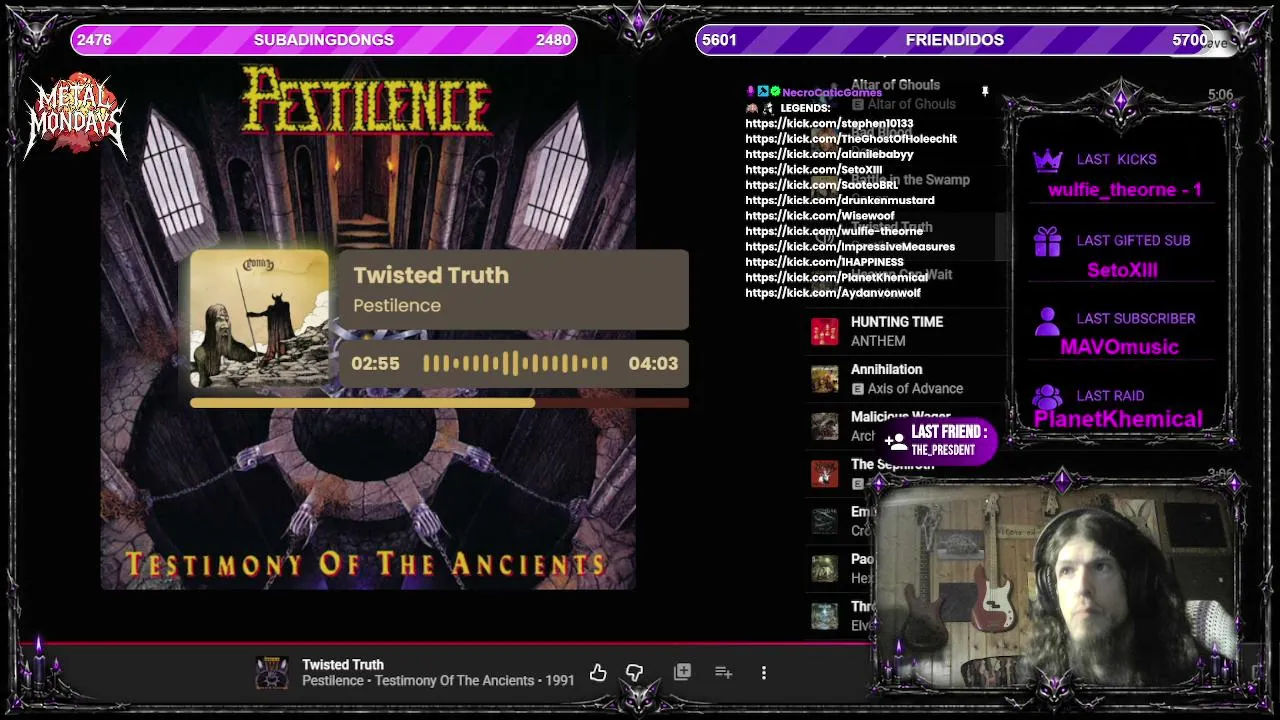
Task: Open the kick.com/Aydanvonwolf link
Action: point(833,293)
